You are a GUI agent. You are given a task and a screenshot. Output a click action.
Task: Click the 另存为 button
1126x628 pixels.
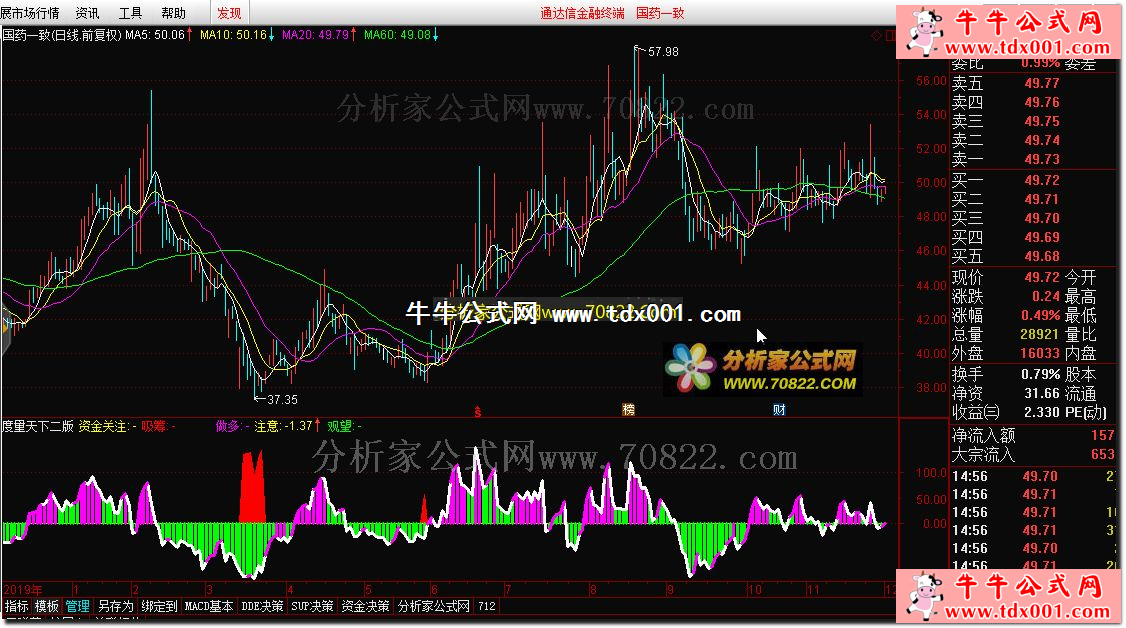(x=116, y=606)
